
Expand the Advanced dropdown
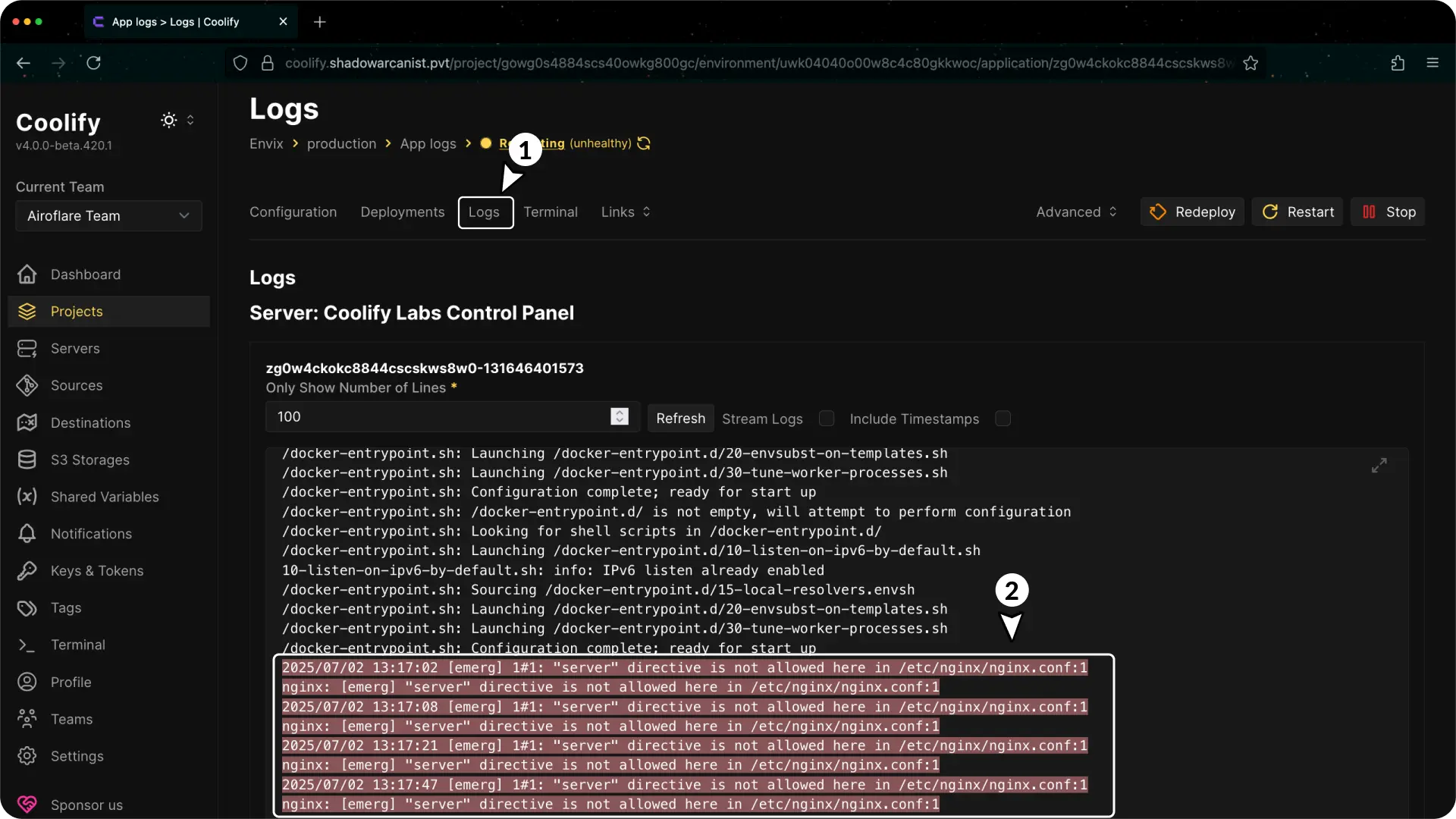point(1077,212)
